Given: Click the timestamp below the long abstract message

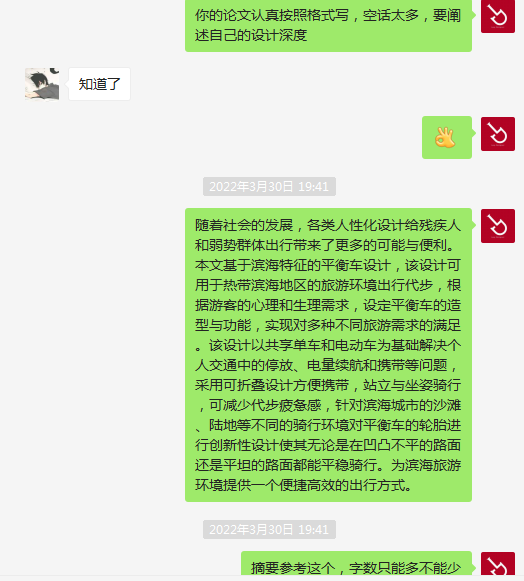Looking at the screenshot, I should pos(269,529).
